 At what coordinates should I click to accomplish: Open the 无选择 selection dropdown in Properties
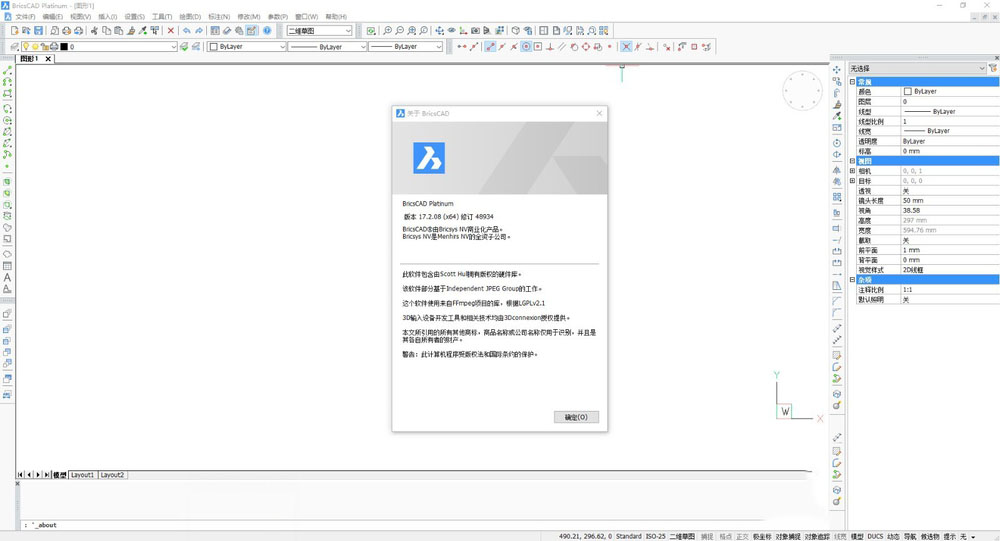click(917, 68)
